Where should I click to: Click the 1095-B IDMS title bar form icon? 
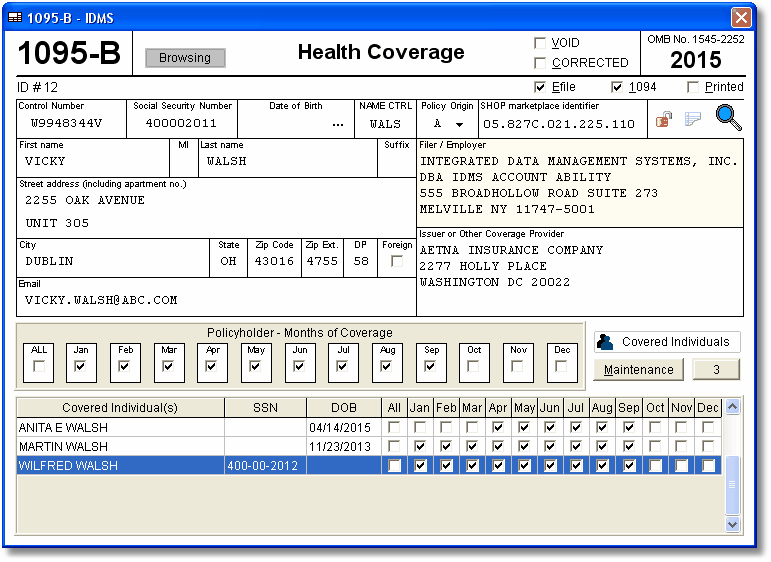click(x=15, y=18)
